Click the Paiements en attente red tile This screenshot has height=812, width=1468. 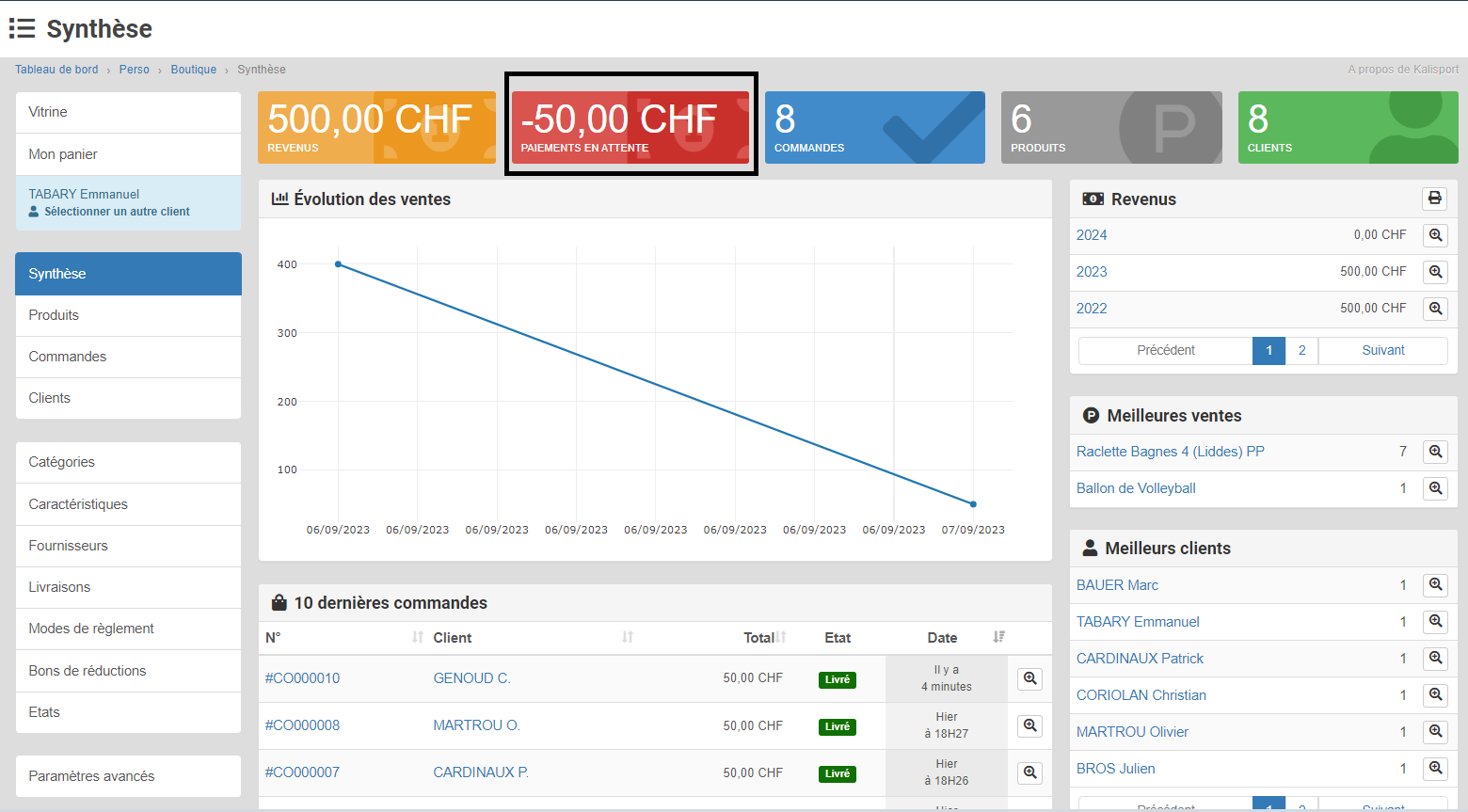(x=630, y=127)
